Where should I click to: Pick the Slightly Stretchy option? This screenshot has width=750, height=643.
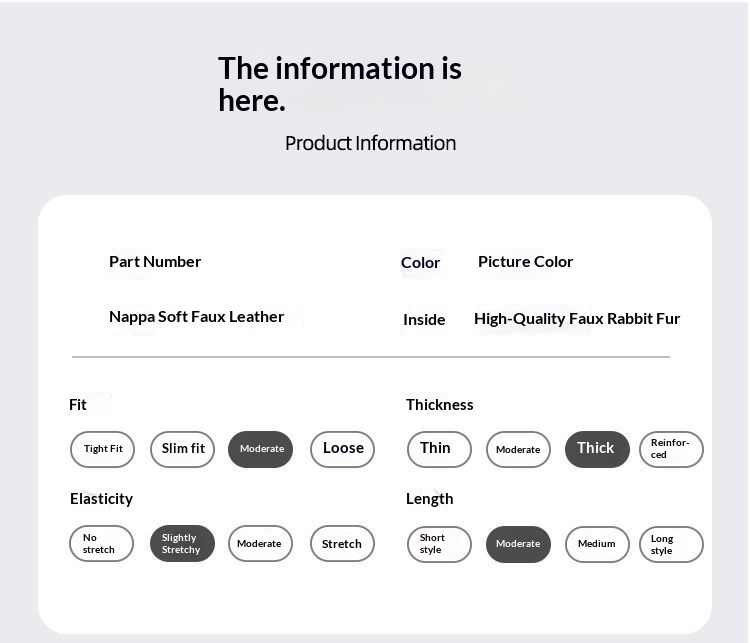(182, 544)
